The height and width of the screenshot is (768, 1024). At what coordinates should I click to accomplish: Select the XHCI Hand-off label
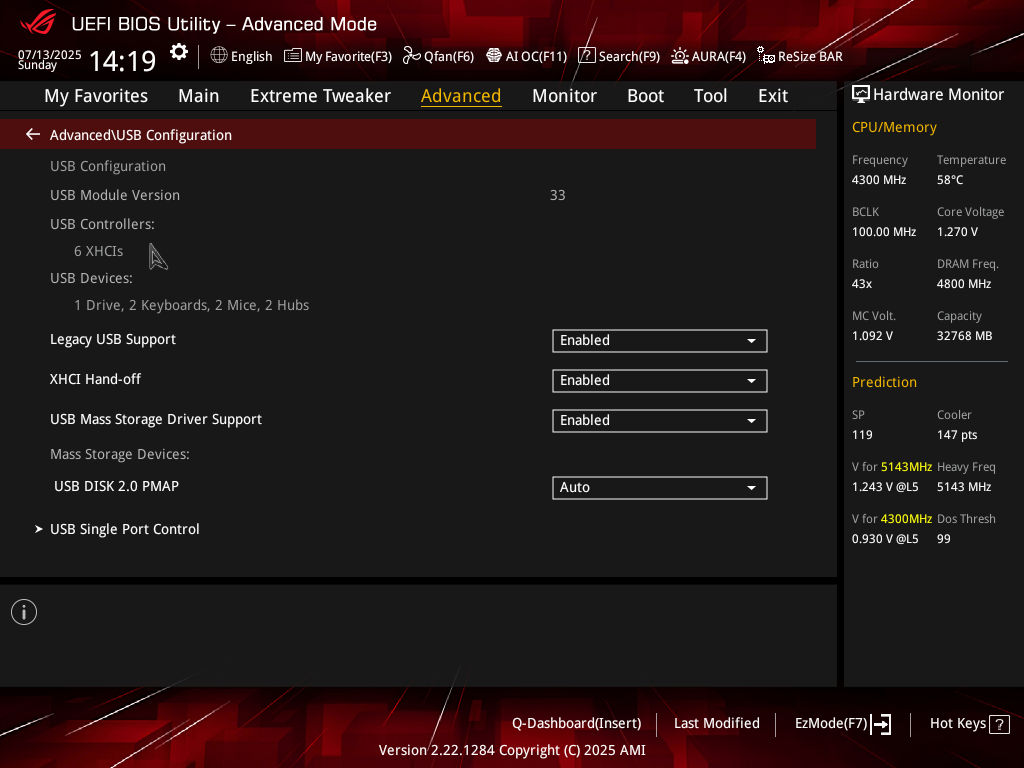click(95, 379)
